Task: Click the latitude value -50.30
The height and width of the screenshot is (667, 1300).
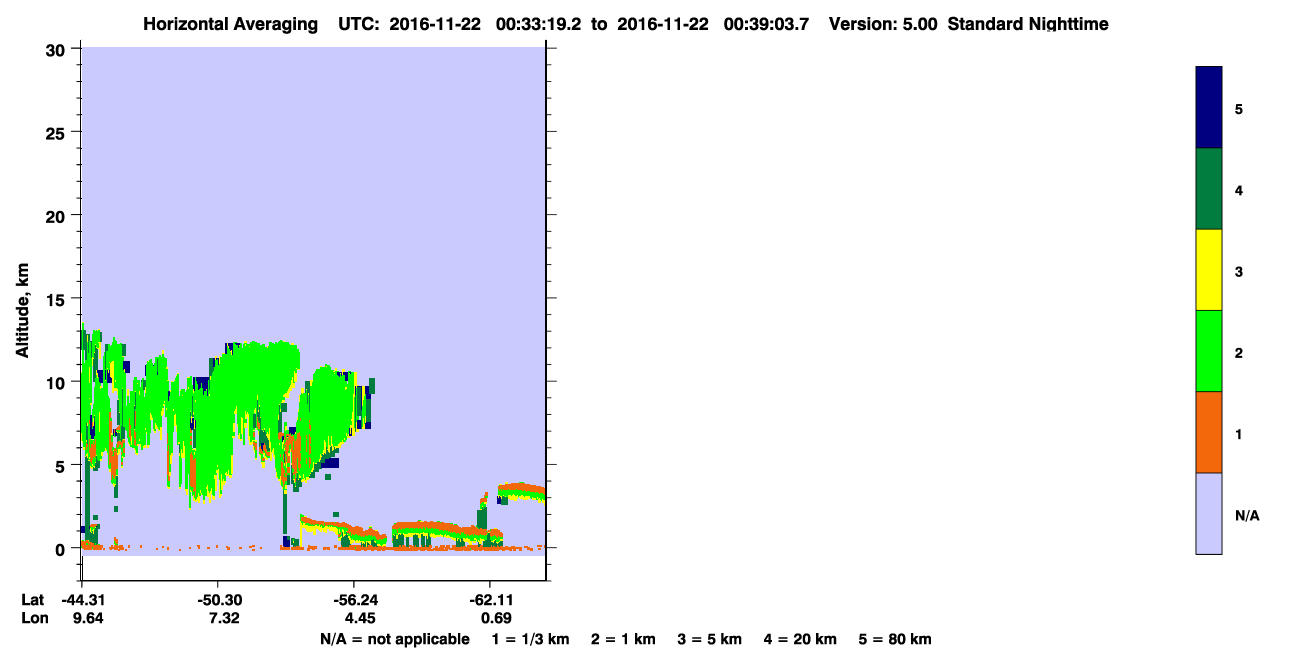Action: [x=218, y=600]
